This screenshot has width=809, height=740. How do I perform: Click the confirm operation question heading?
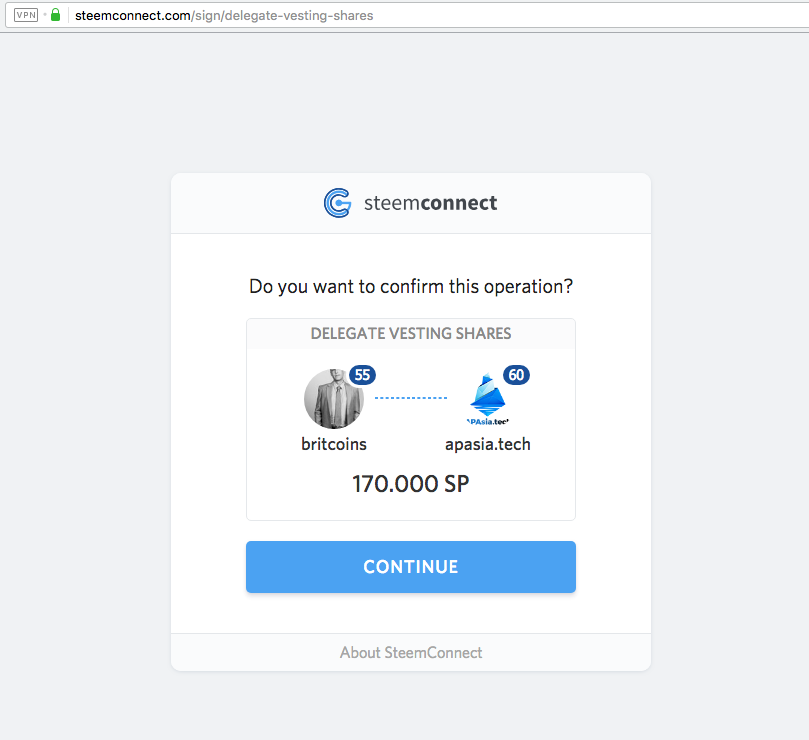tap(411, 286)
